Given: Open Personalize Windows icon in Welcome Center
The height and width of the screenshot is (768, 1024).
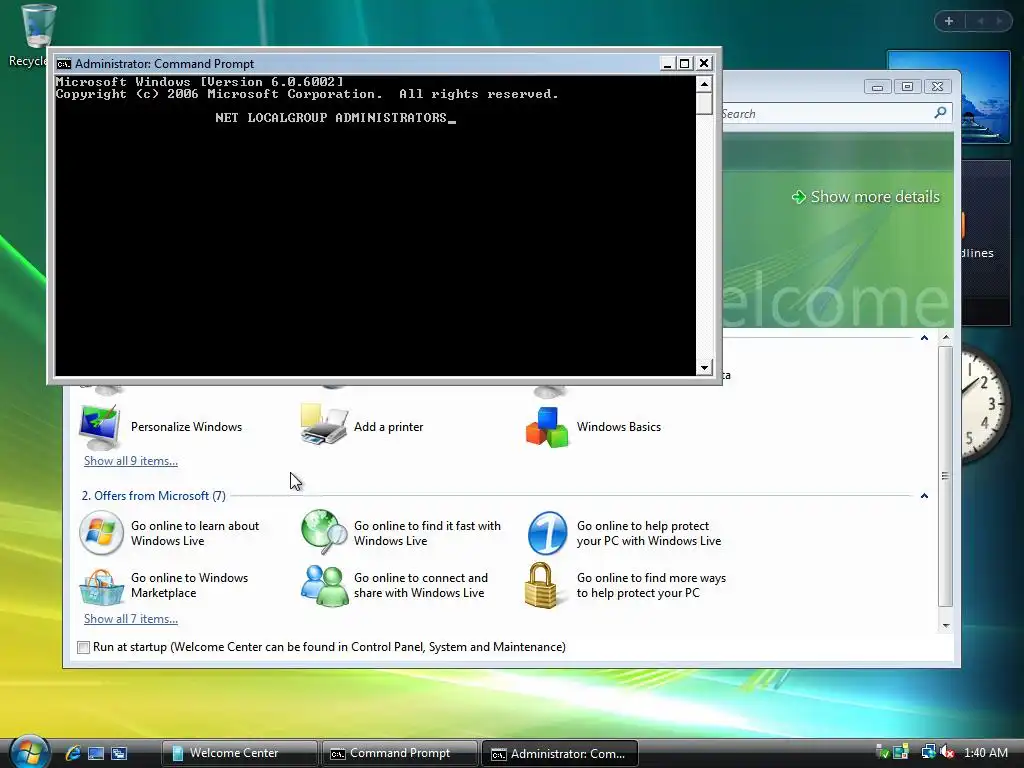Looking at the screenshot, I should pyautogui.click(x=99, y=426).
